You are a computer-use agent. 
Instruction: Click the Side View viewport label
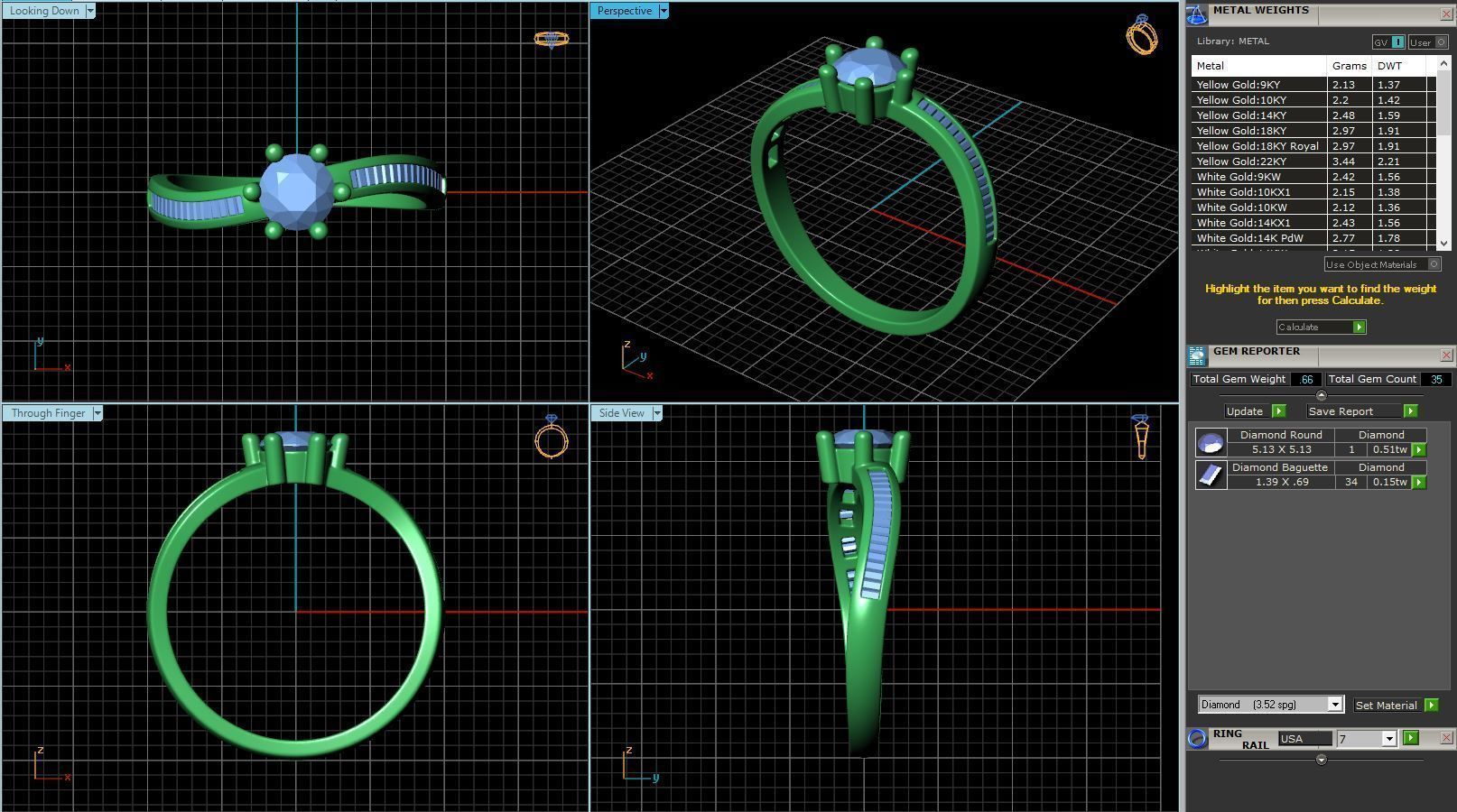[x=622, y=413]
